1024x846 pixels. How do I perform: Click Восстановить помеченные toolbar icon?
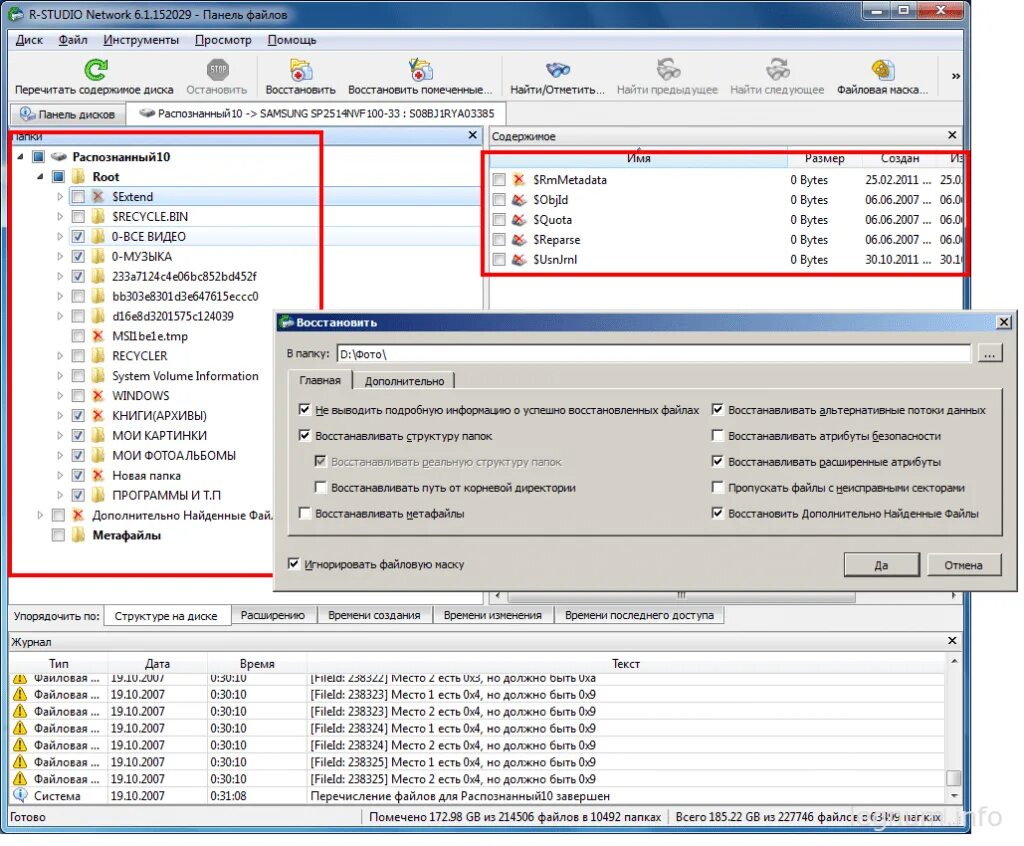pos(420,69)
